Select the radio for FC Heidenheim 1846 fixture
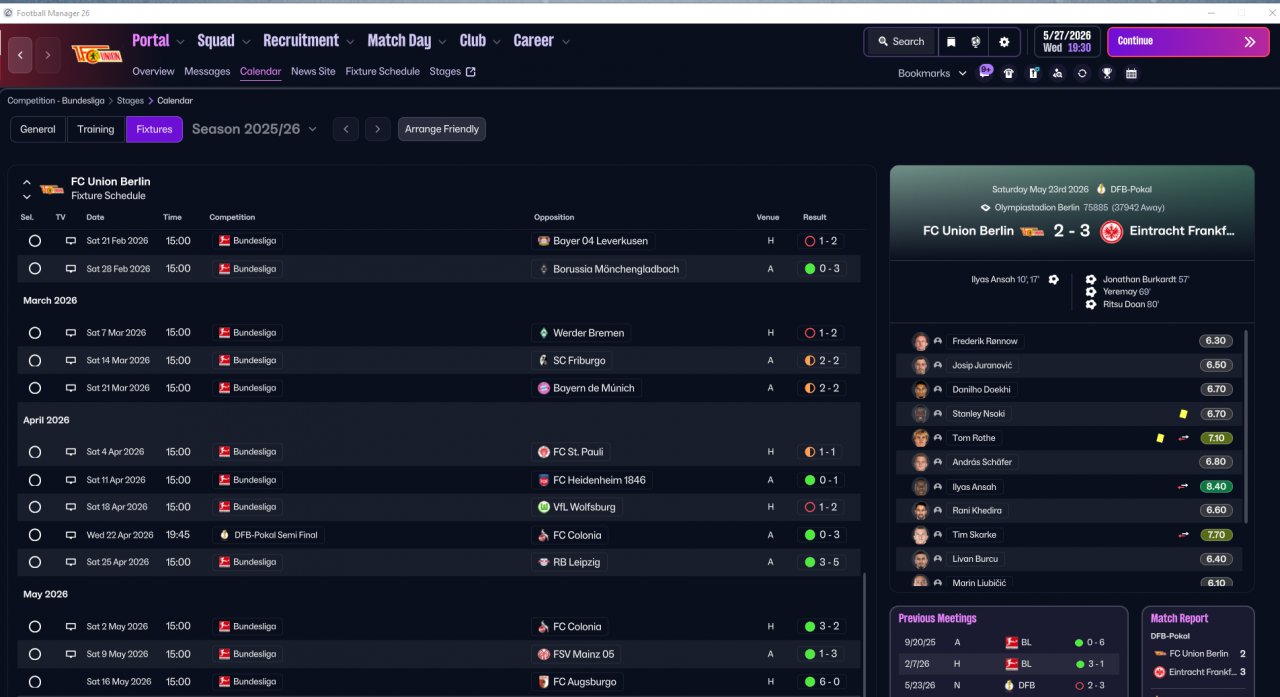This screenshot has width=1280, height=697. click(35, 480)
